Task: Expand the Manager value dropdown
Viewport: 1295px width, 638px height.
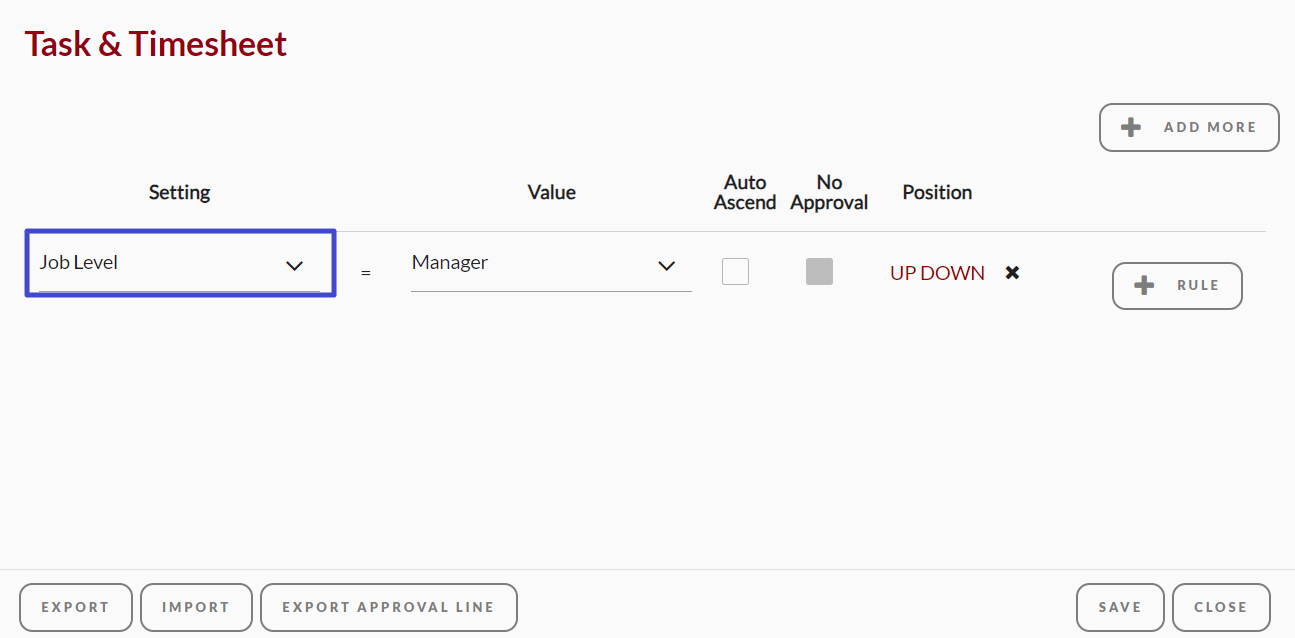Action: coord(551,264)
